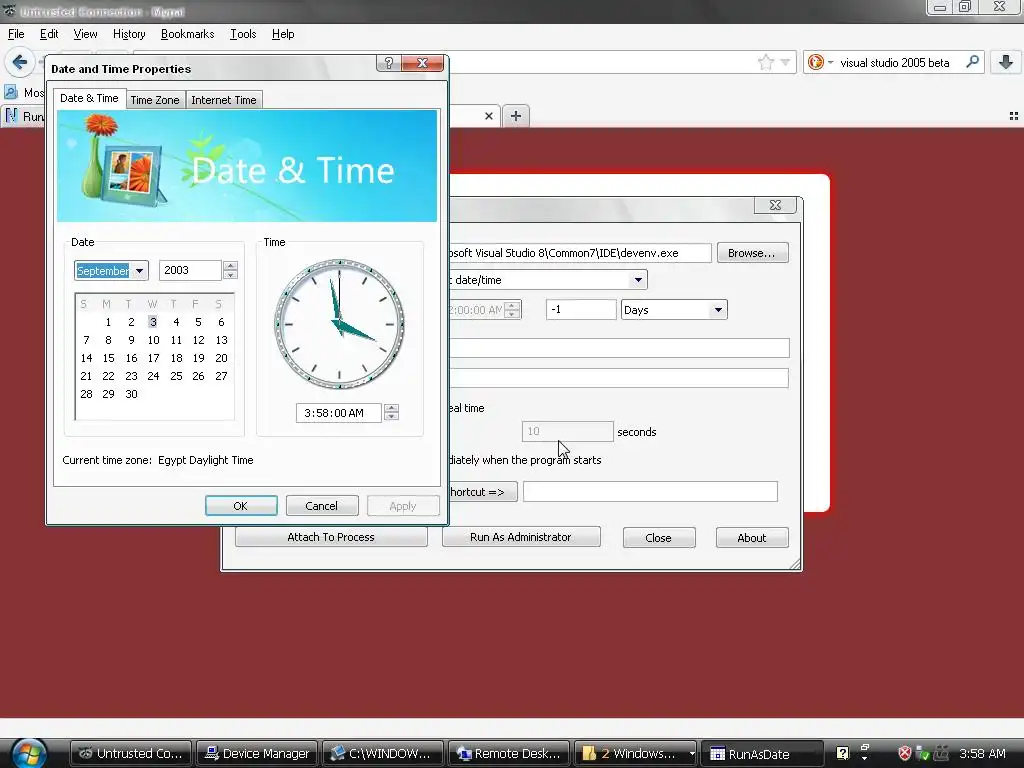Open a new tab with plus button
1024x768 pixels.
(x=516, y=116)
